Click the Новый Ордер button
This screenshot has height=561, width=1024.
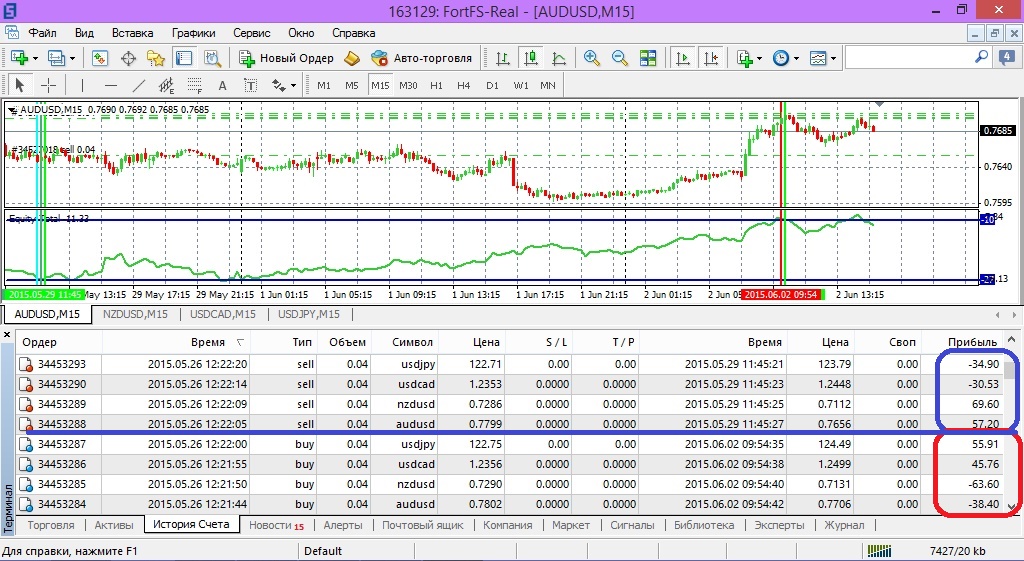287,58
